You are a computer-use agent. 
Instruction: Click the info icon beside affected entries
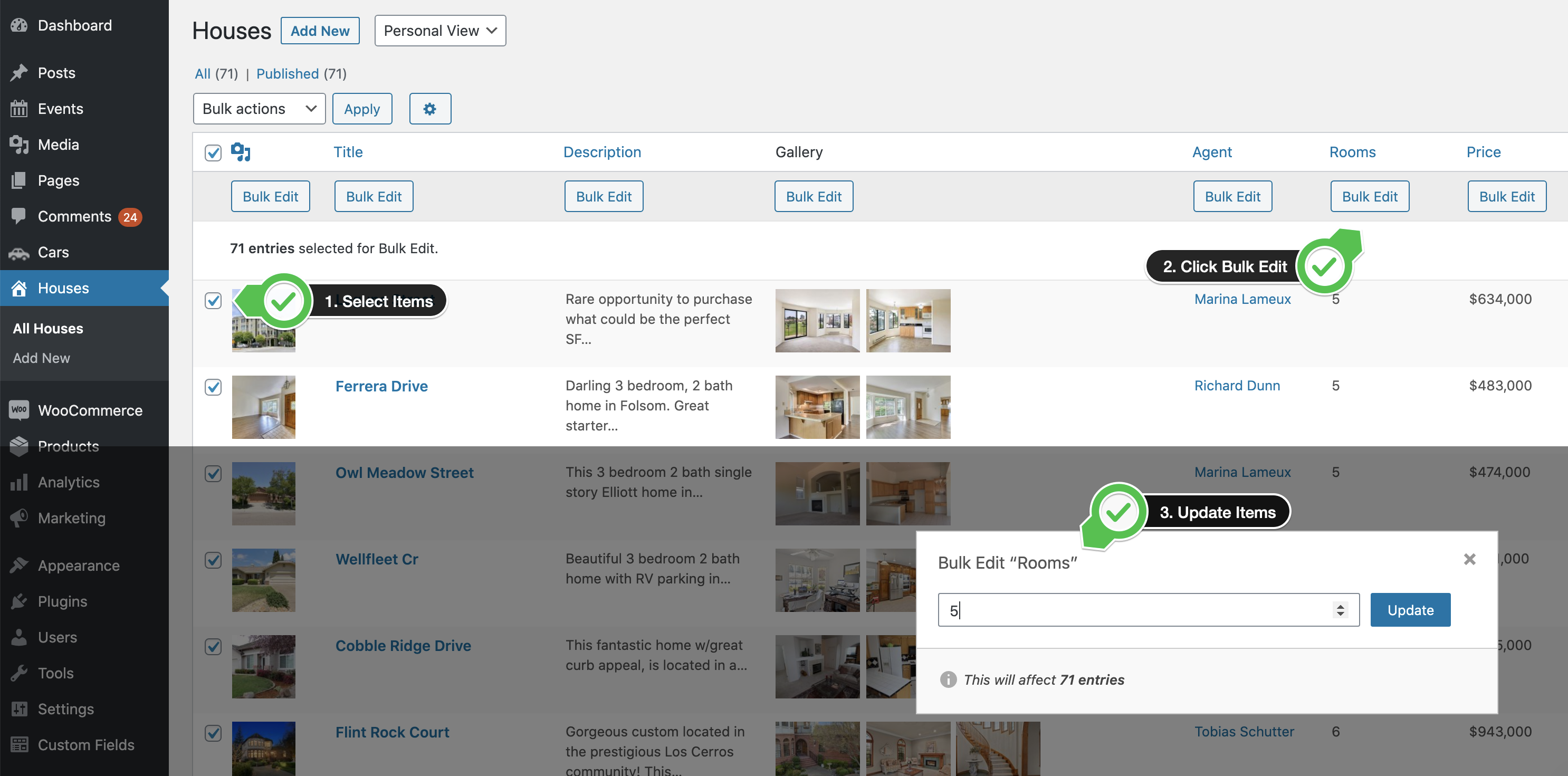[x=948, y=679]
